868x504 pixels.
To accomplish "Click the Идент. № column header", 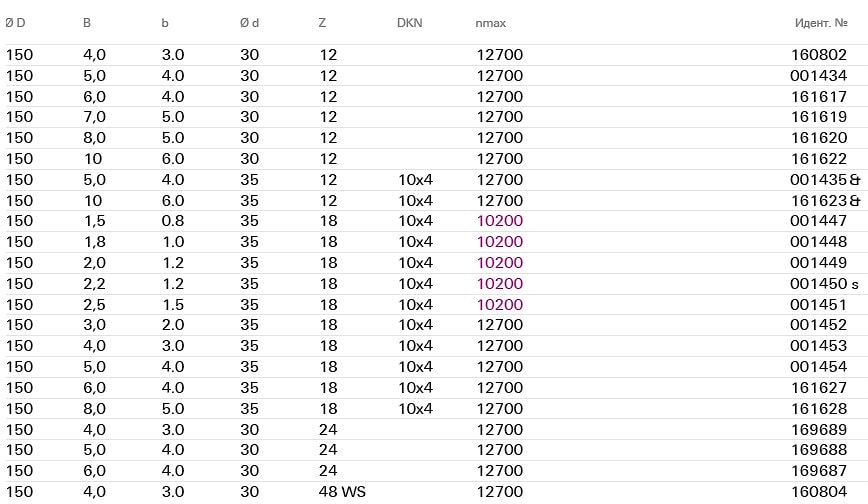I will (821, 23).
